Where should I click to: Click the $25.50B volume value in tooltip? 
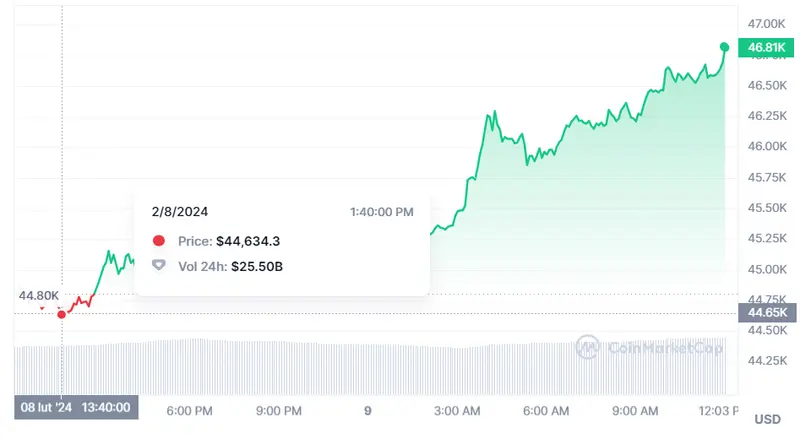pyautogui.click(x=257, y=266)
